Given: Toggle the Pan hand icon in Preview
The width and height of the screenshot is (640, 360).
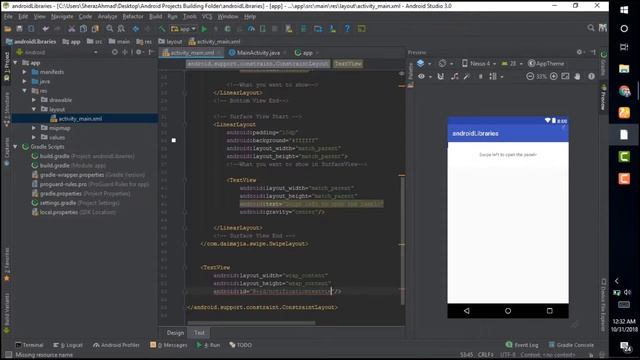Looking at the screenshot, I should (578, 76).
